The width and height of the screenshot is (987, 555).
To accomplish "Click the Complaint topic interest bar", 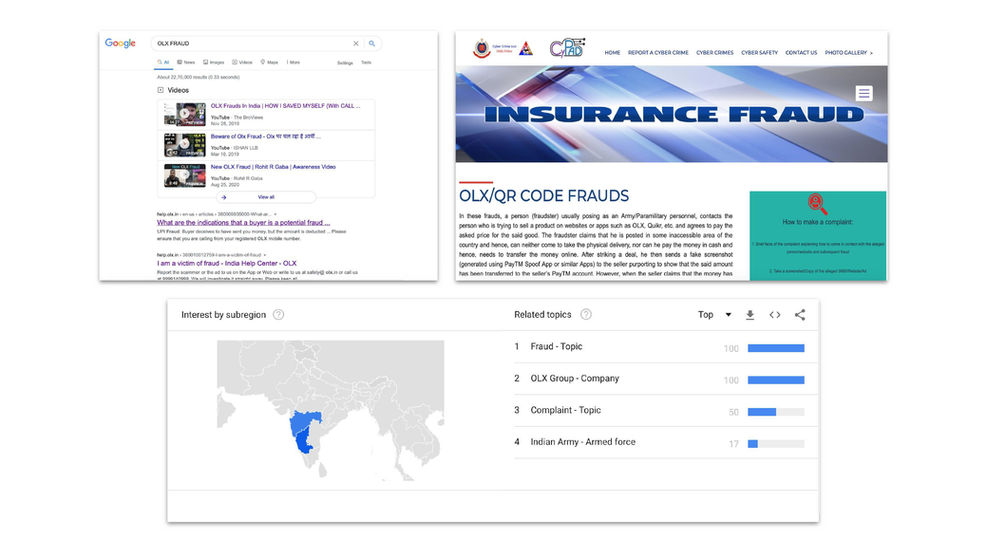I will tap(776, 412).
